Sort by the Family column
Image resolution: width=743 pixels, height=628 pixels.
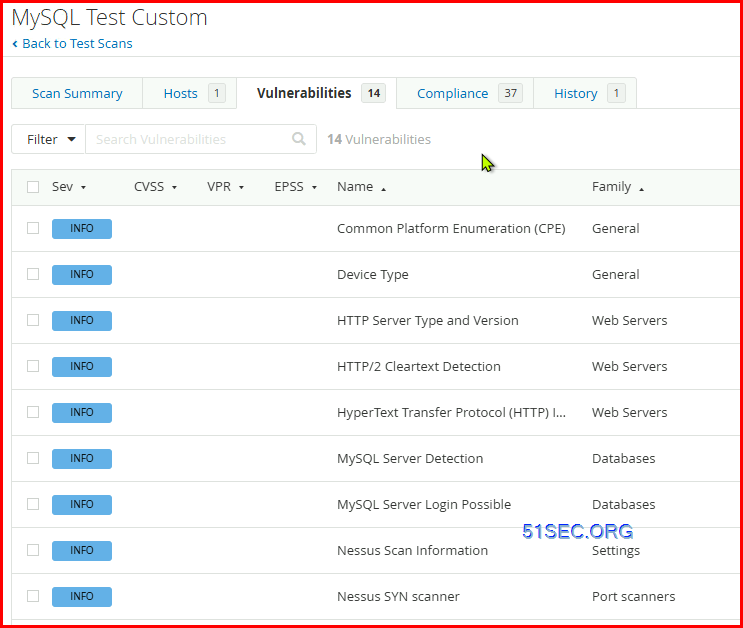pos(617,187)
